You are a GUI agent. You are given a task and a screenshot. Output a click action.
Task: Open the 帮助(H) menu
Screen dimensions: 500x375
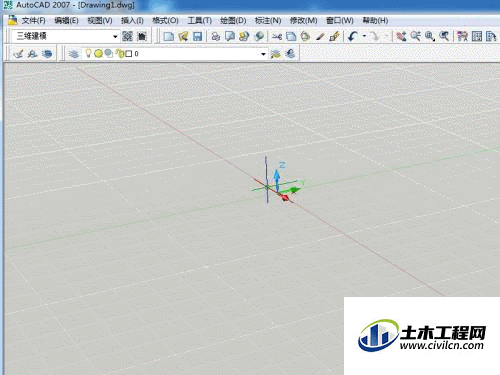[x=375, y=21]
